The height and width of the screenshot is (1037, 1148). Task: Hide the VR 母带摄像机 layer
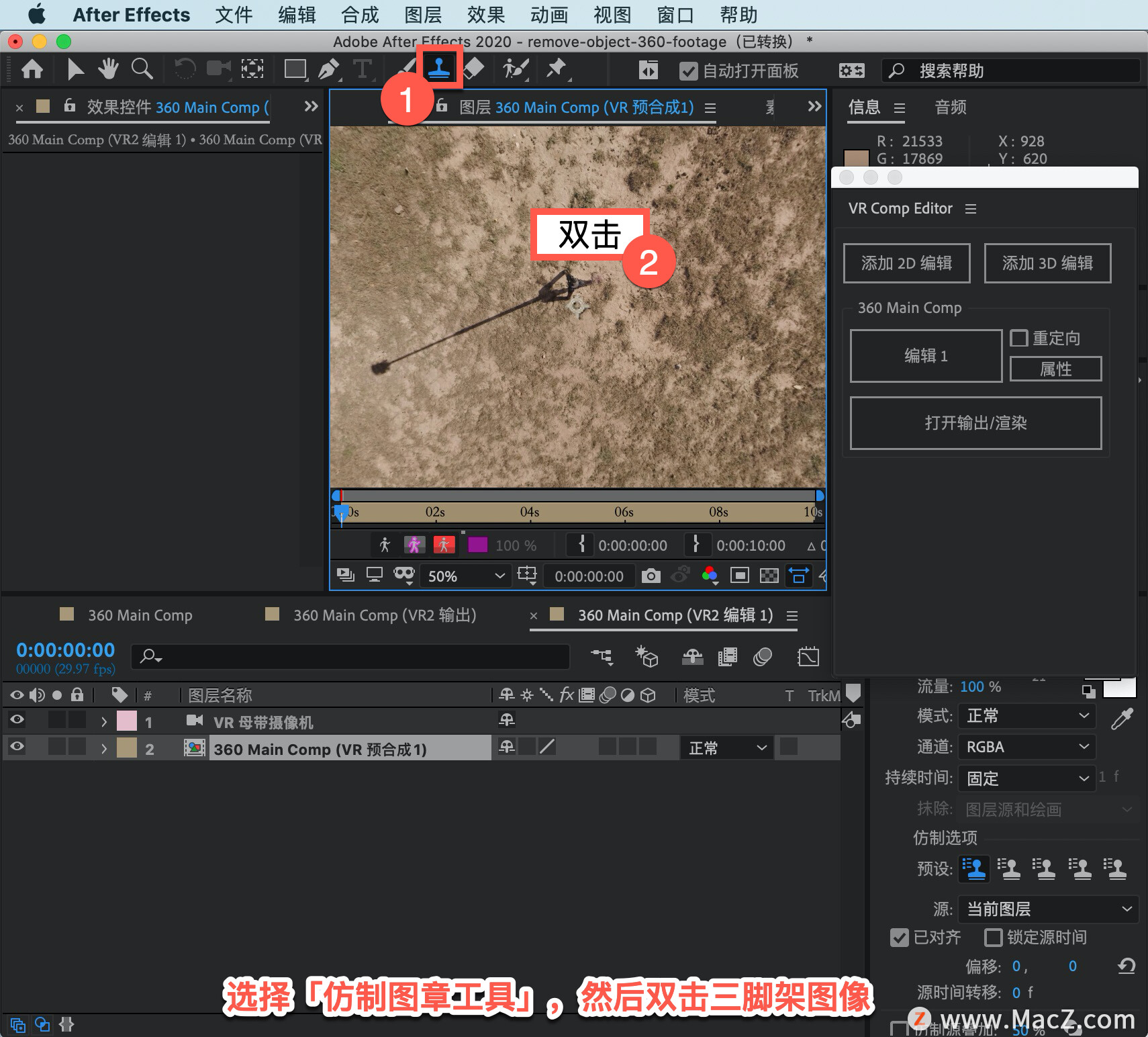(17, 720)
